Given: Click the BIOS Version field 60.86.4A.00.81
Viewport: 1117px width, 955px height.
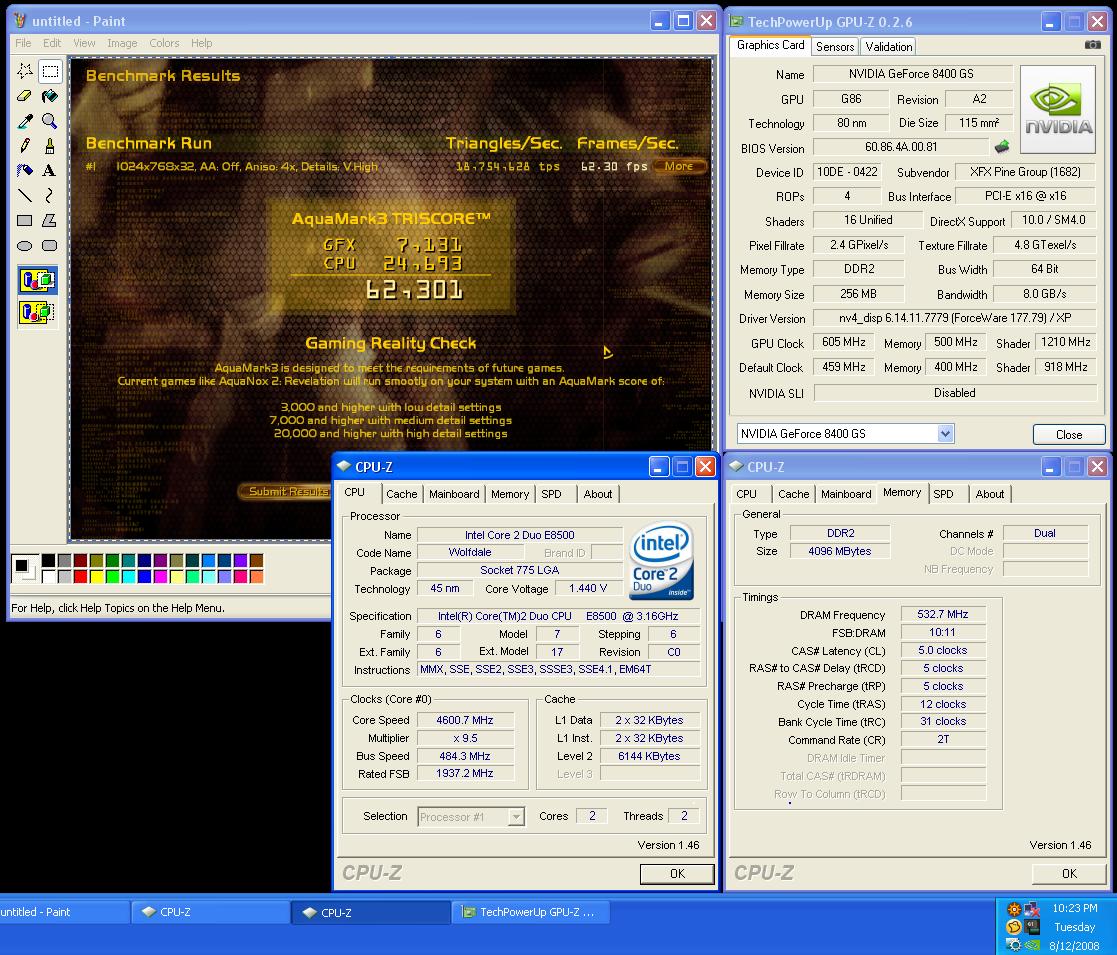Looking at the screenshot, I should 900,147.
